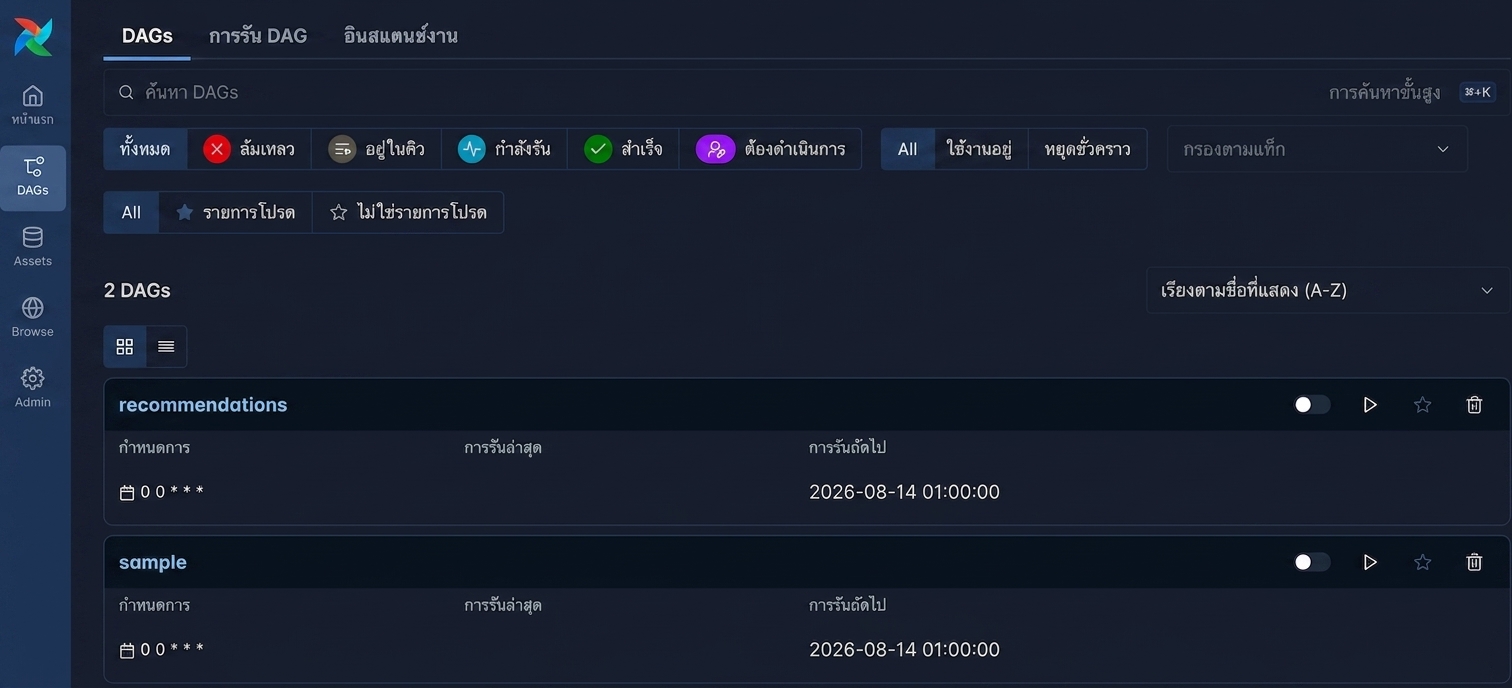Show only หยุดชั่วคราว DAGs
Image resolution: width=1512 pixels, height=688 pixels.
pyautogui.click(x=1087, y=149)
